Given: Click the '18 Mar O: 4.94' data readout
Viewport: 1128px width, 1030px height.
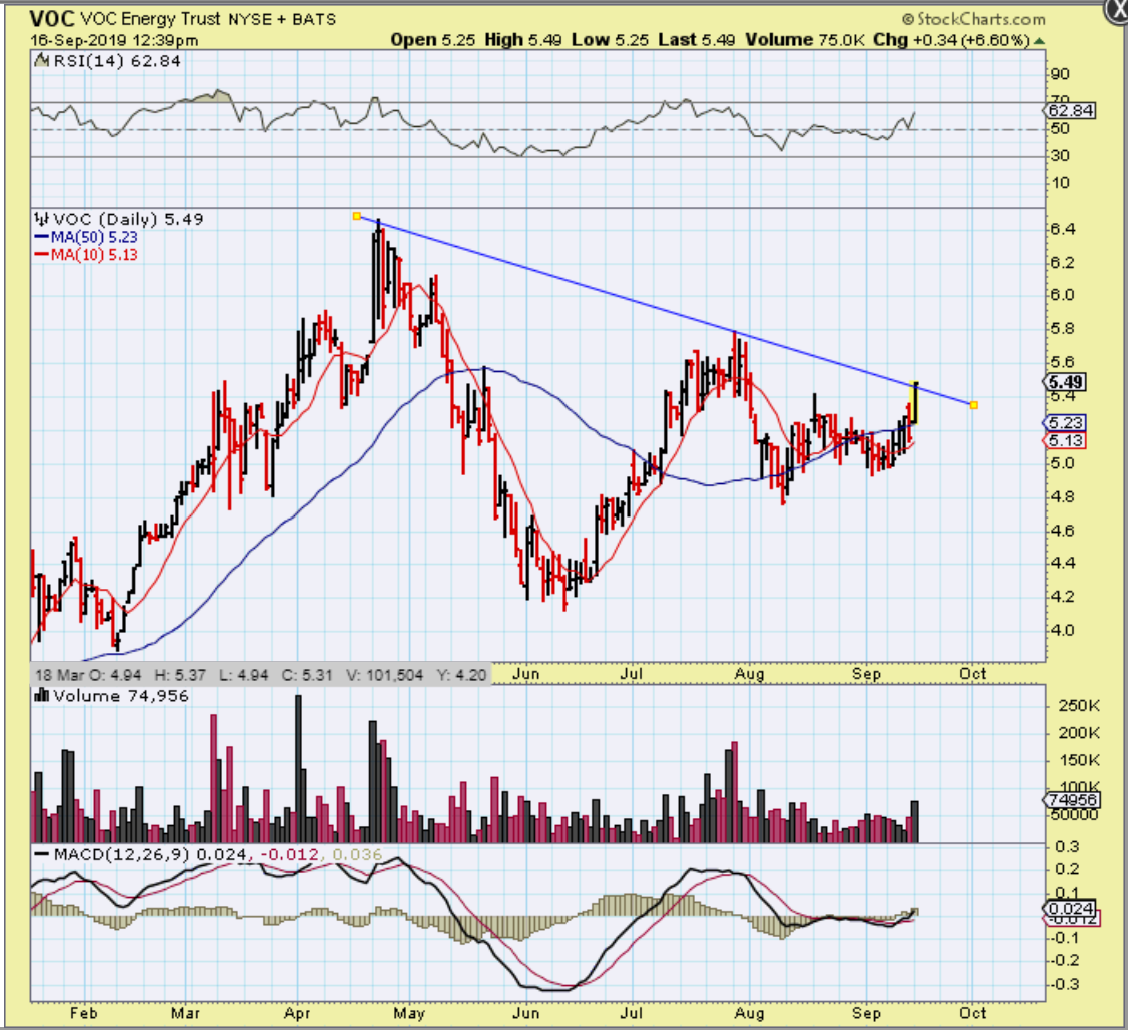Looking at the screenshot, I should 88,675.
